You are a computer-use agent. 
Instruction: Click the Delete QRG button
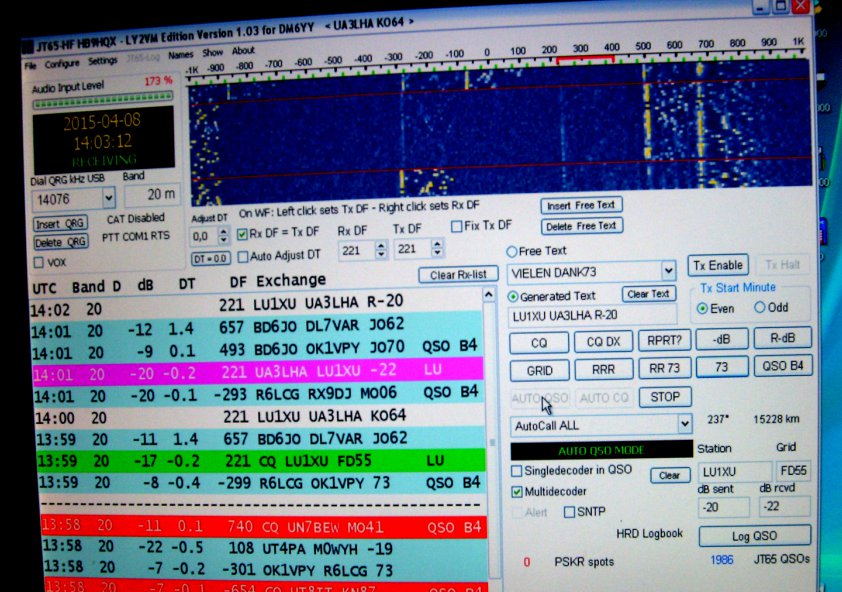61,242
